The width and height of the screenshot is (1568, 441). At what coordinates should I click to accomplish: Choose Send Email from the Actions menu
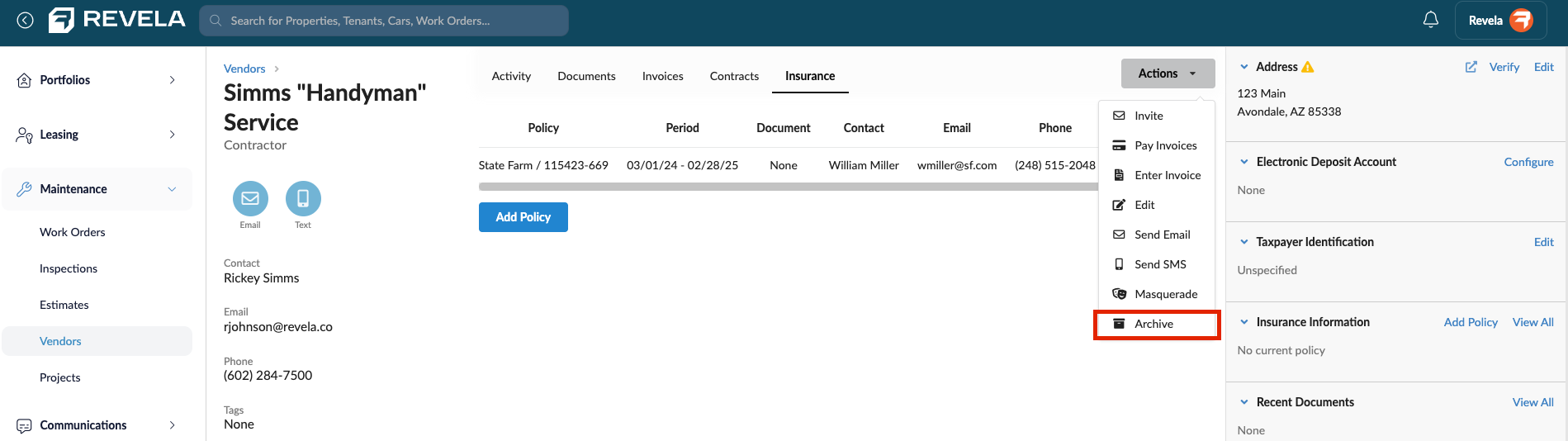1156,235
